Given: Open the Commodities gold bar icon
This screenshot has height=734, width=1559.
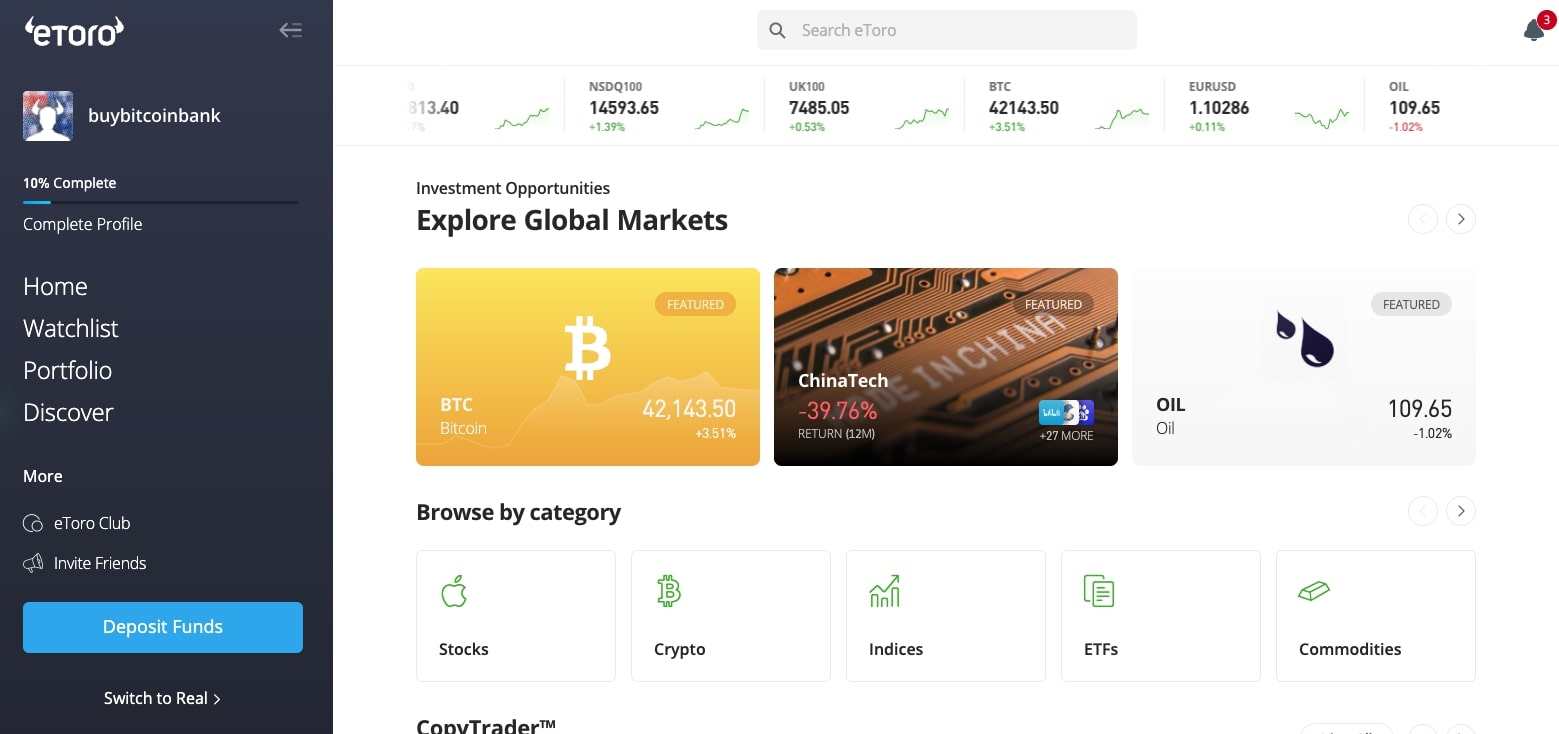Looking at the screenshot, I should click(x=1314, y=591).
